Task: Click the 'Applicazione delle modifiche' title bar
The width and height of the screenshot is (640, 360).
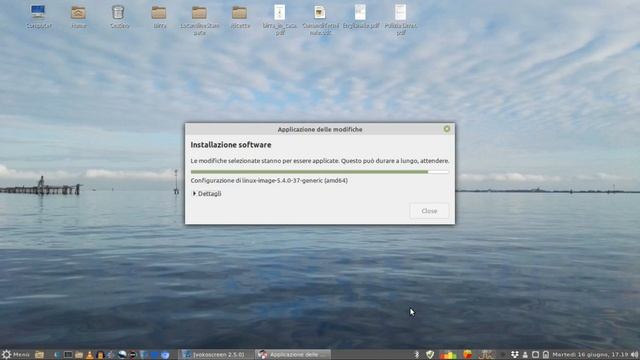Action: 320,129
